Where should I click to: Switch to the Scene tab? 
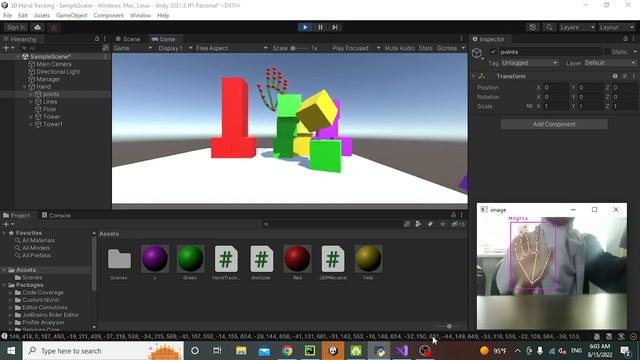[x=128, y=39]
